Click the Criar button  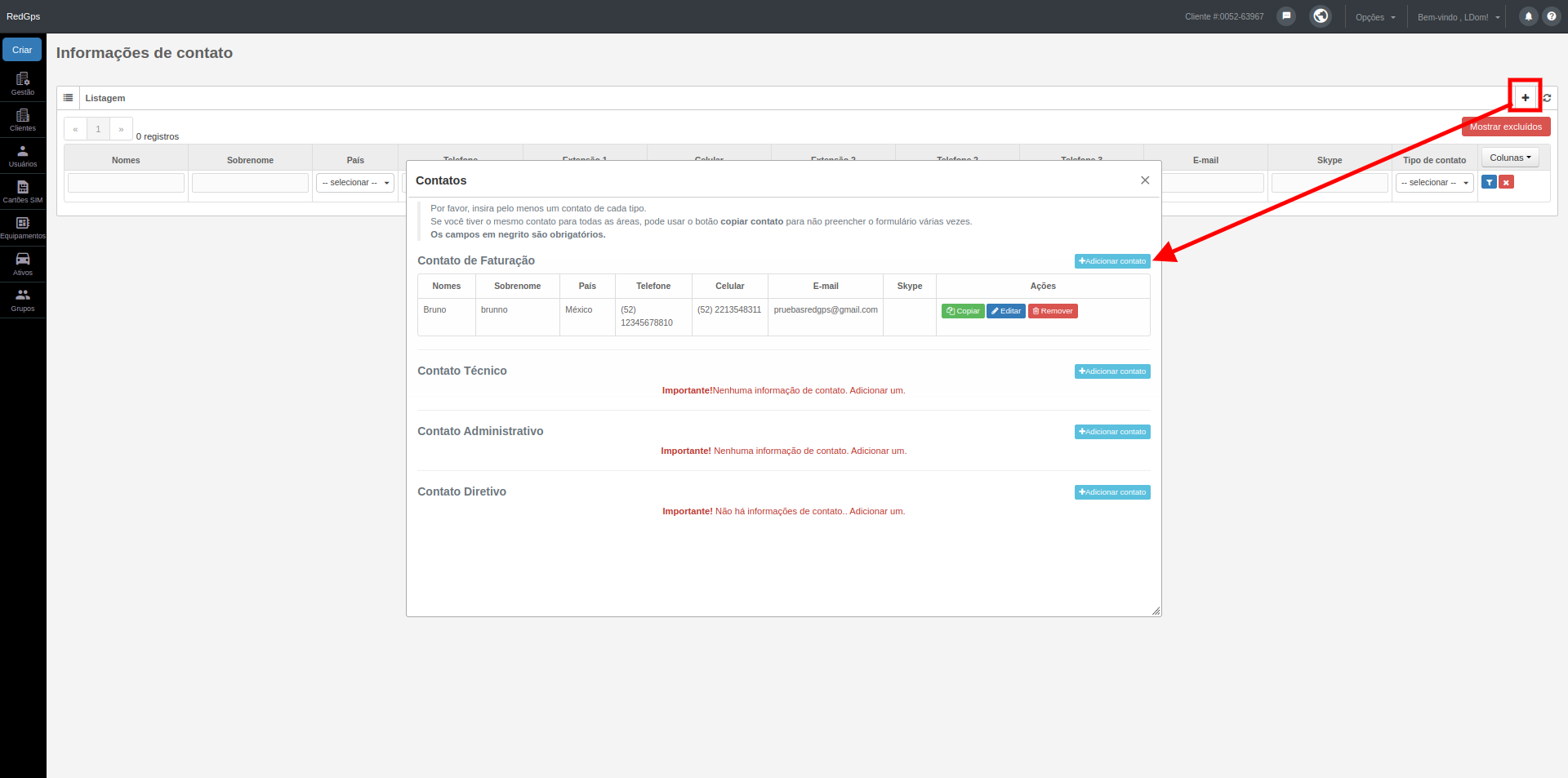[22, 50]
